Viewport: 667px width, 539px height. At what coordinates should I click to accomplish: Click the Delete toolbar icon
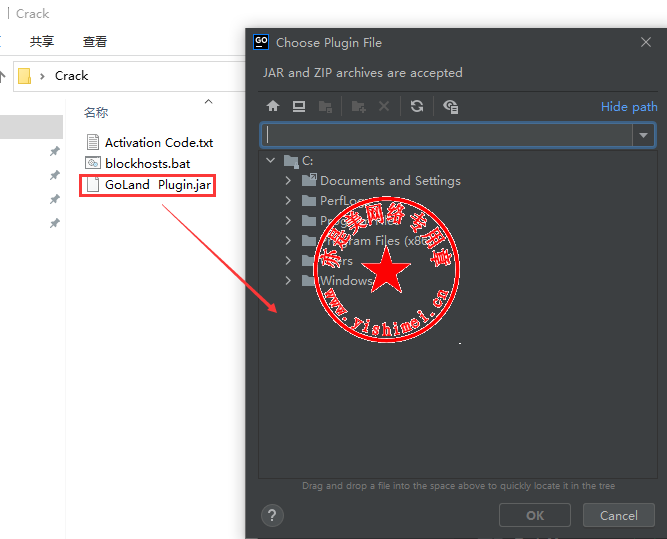pos(384,106)
